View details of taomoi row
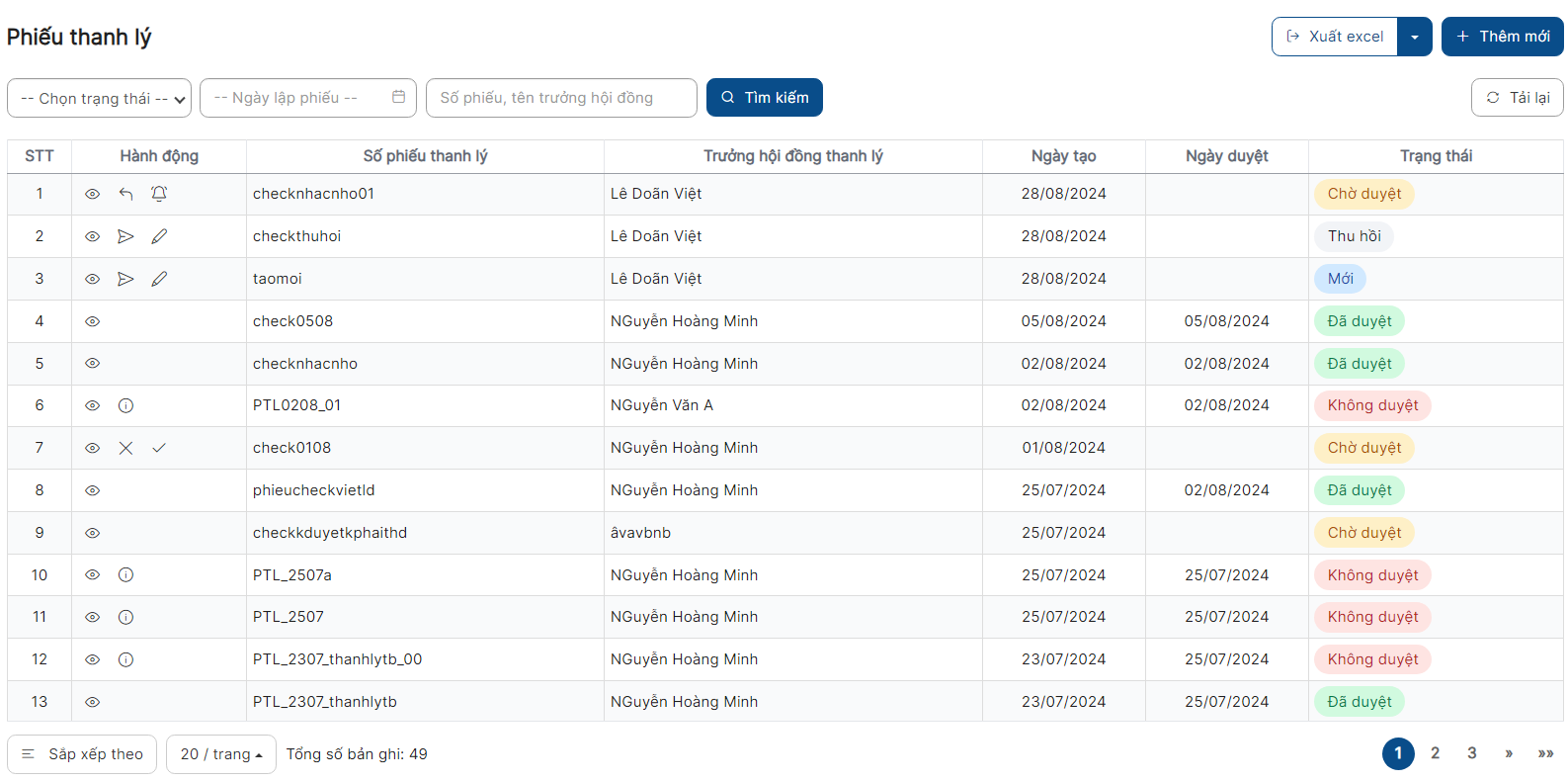The width and height of the screenshot is (1568, 782). tap(92, 279)
